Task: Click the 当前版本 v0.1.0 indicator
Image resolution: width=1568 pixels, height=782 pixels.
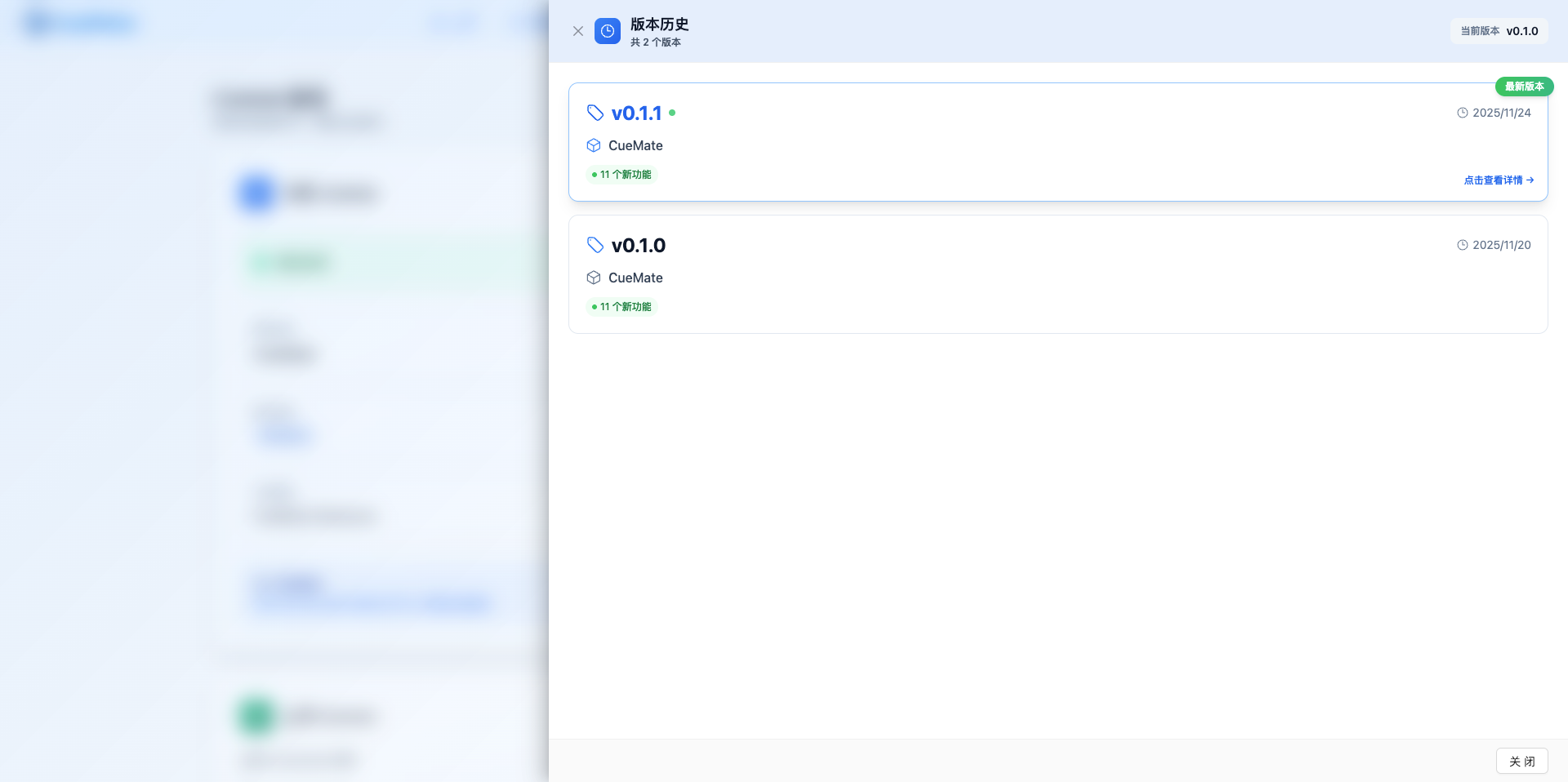Action: coord(1499,31)
